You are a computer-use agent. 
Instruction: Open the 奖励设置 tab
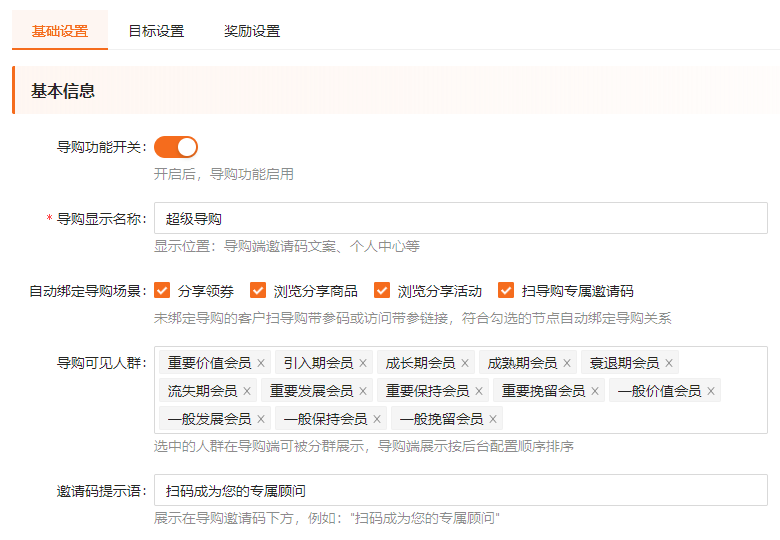[252, 31]
